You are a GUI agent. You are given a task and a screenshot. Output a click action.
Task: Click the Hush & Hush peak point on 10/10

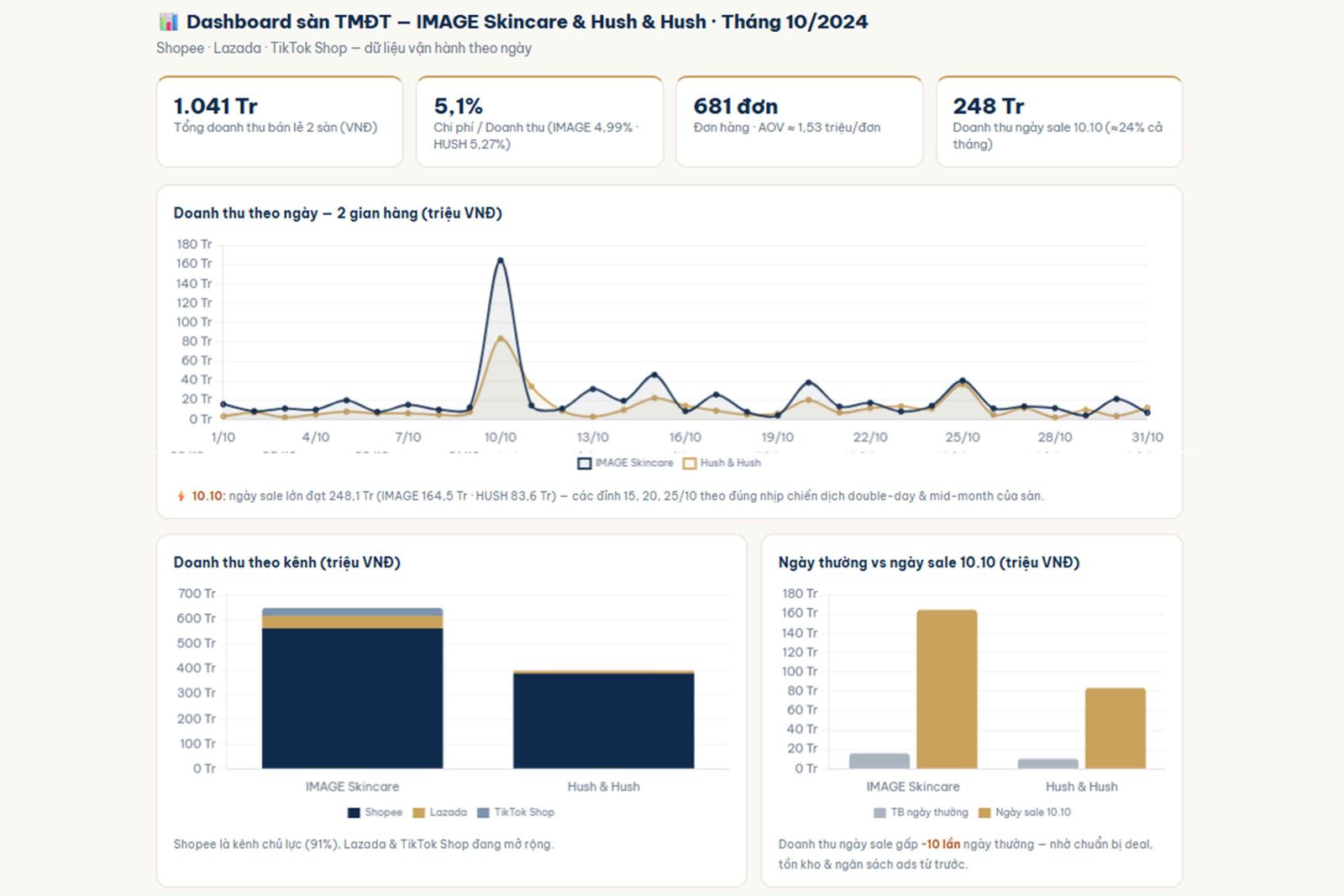[x=501, y=338]
